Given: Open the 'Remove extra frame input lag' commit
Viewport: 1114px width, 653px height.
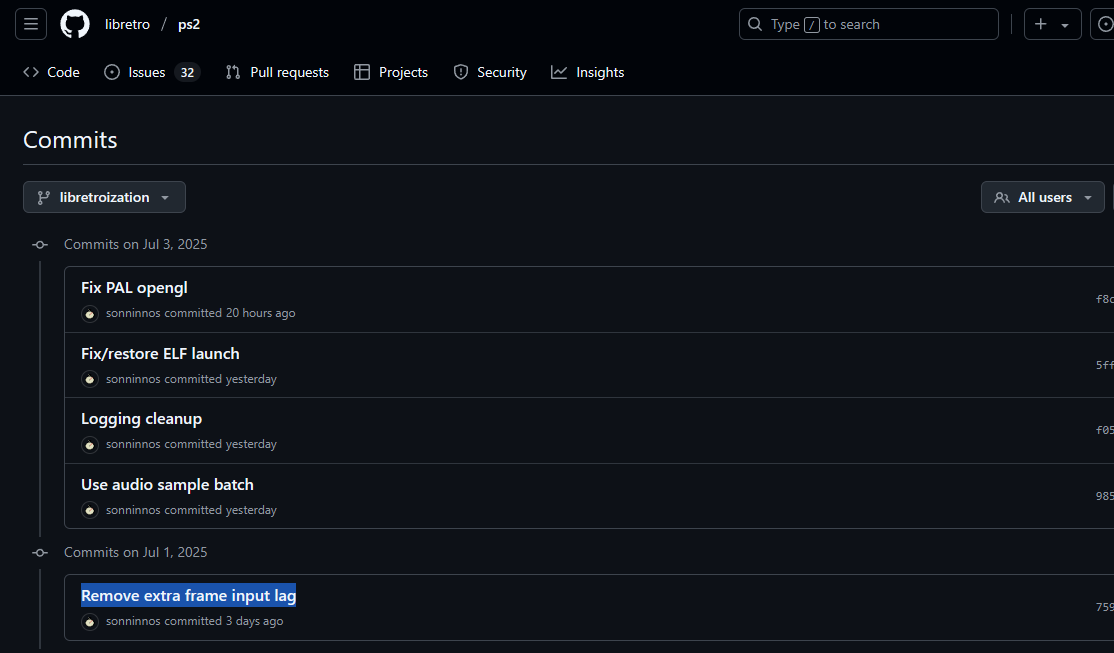Looking at the screenshot, I should (x=188, y=595).
